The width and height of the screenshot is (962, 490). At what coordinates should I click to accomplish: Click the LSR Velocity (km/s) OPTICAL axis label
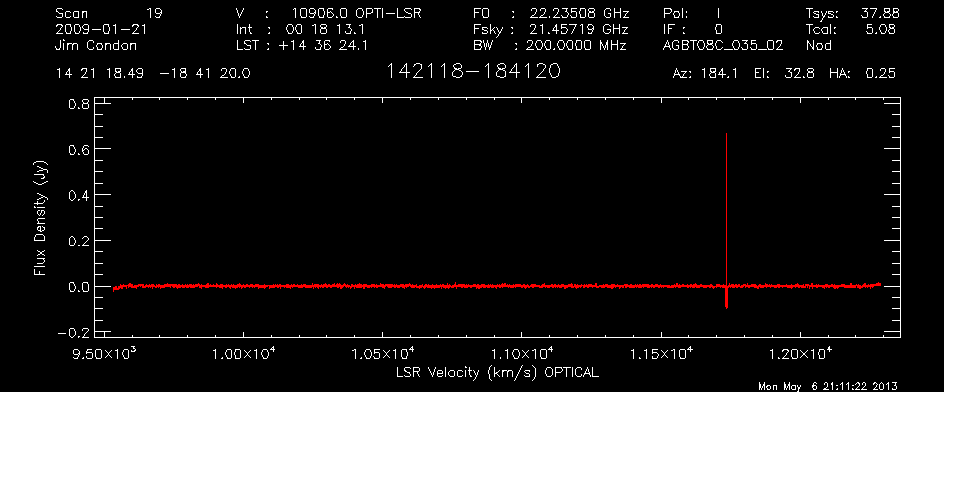click(497, 372)
